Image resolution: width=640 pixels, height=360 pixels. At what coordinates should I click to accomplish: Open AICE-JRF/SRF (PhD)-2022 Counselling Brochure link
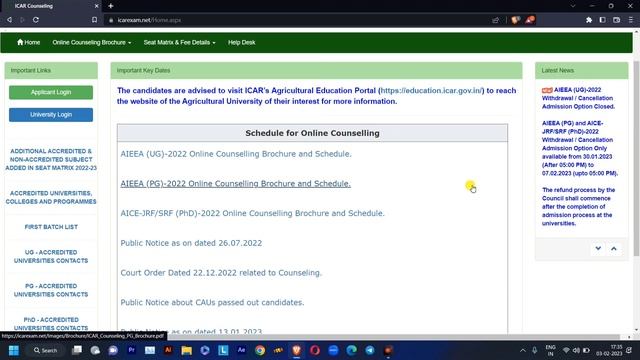[x=252, y=213]
